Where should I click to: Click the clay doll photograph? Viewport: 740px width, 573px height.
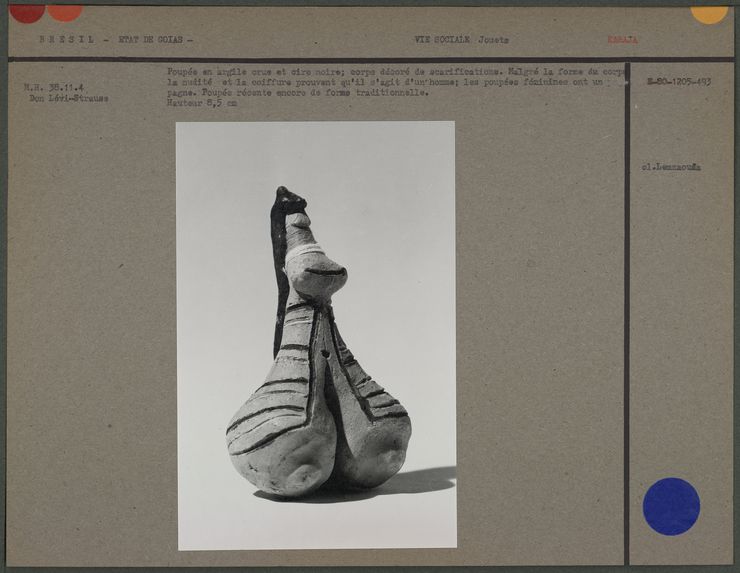point(316,335)
